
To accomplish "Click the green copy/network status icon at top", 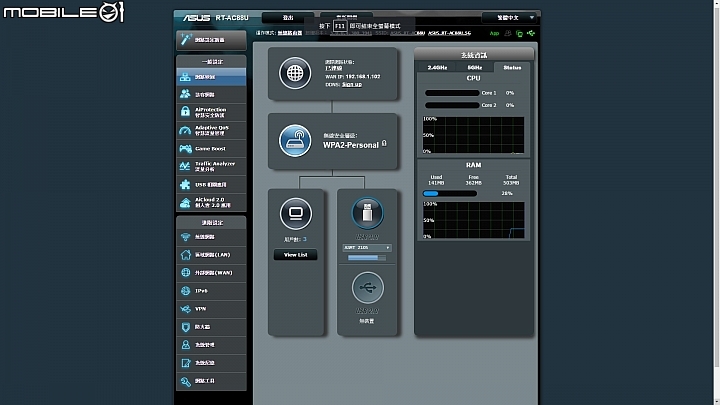I will 519,34.
